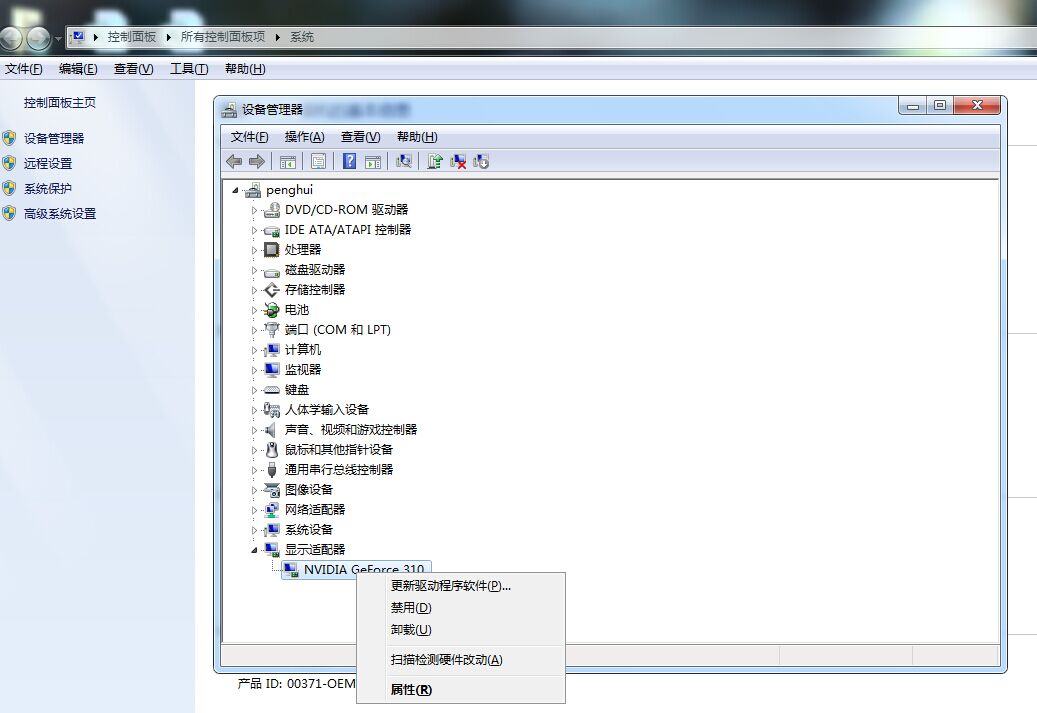Click the blue question mark Help icon
This screenshot has width=1037, height=713.
[x=349, y=161]
